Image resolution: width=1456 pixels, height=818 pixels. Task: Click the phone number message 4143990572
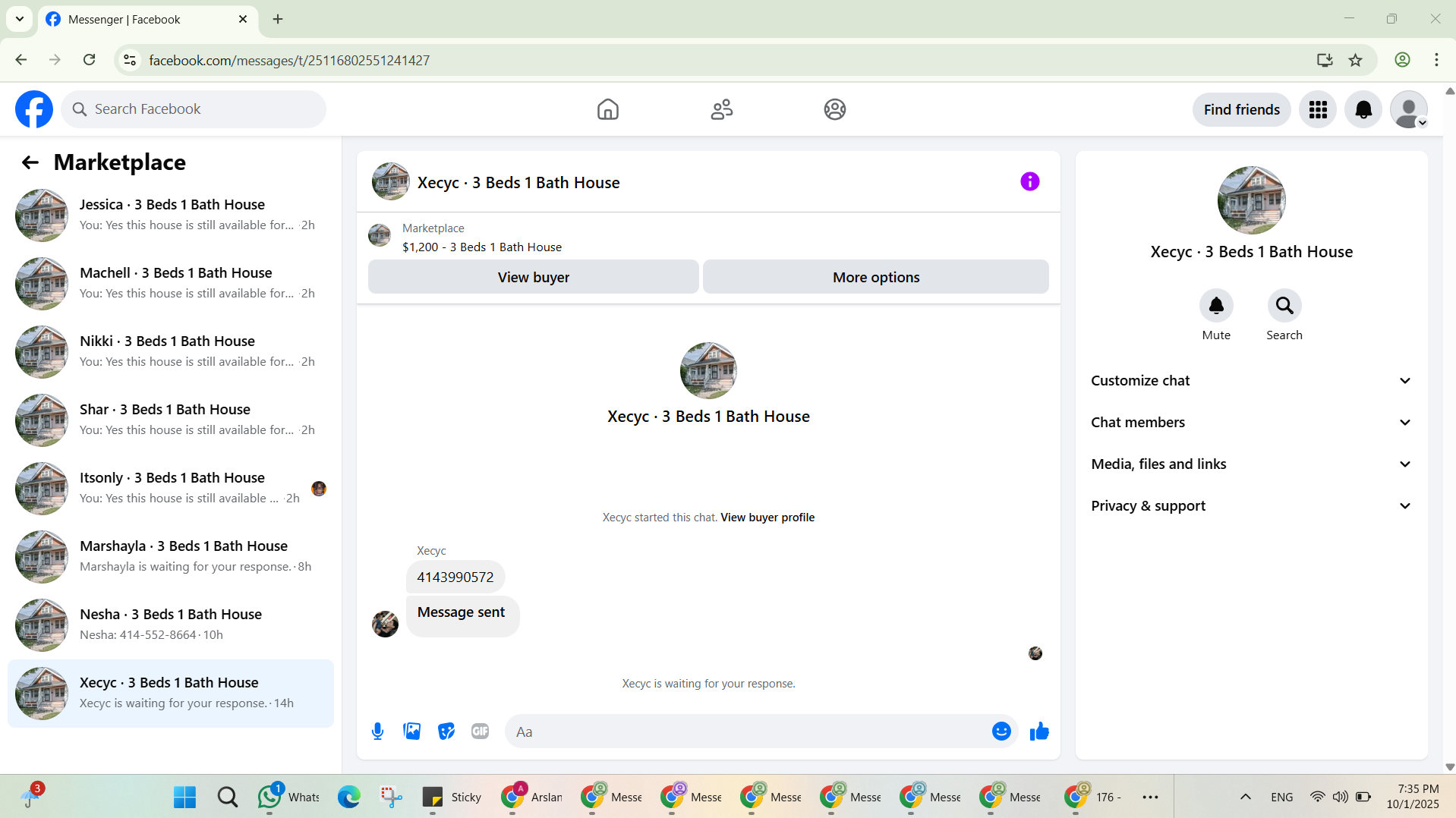pos(455,577)
